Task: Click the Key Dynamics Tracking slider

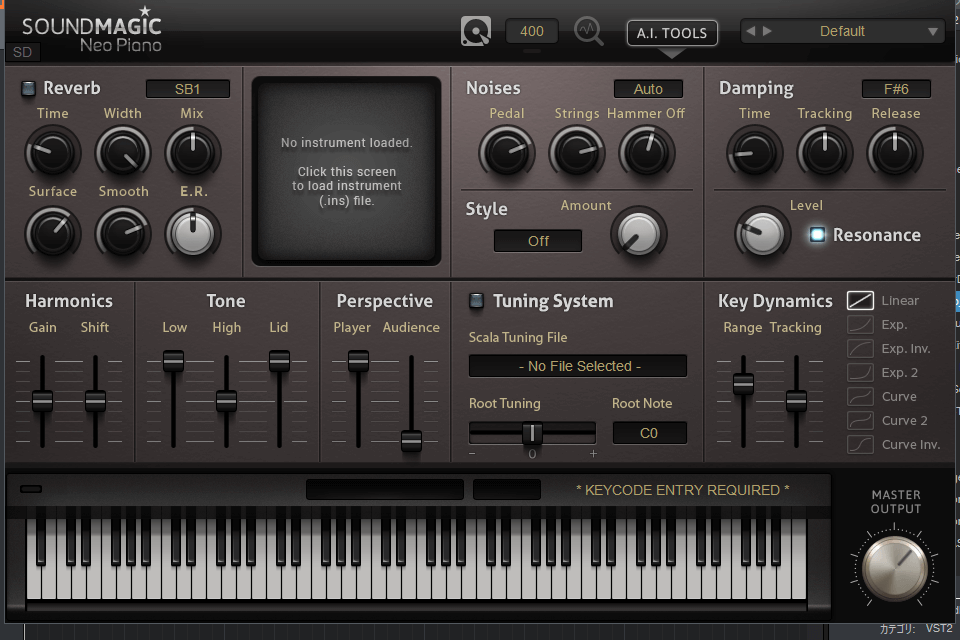Action: point(796,401)
